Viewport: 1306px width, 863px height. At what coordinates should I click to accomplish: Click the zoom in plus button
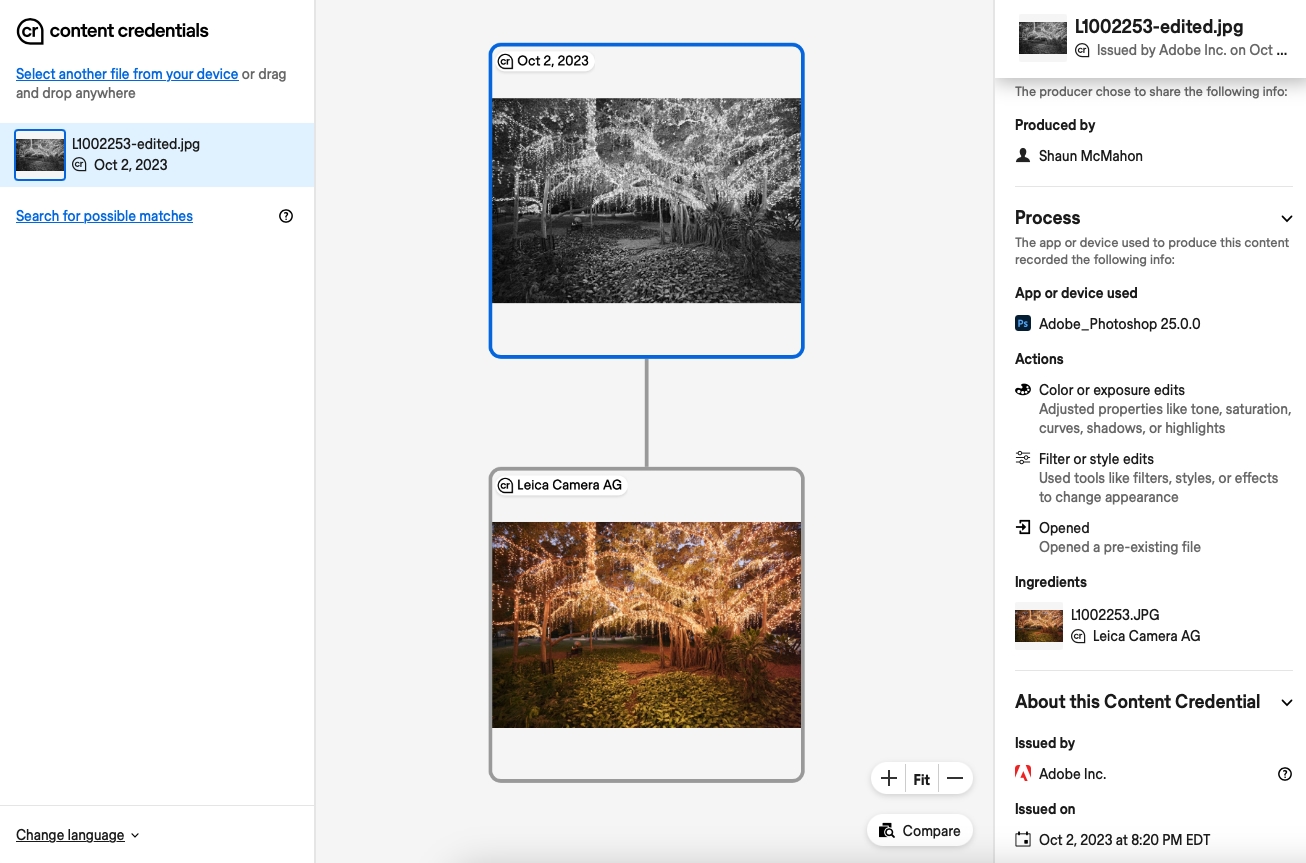pyautogui.click(x=888, y=778)
